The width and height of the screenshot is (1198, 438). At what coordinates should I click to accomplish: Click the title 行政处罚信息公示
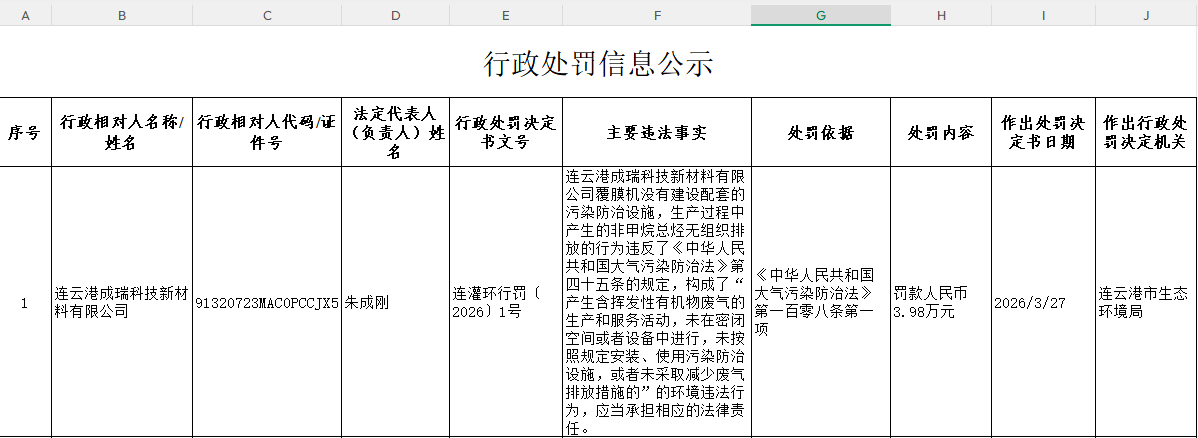click(x=598, y=63)
